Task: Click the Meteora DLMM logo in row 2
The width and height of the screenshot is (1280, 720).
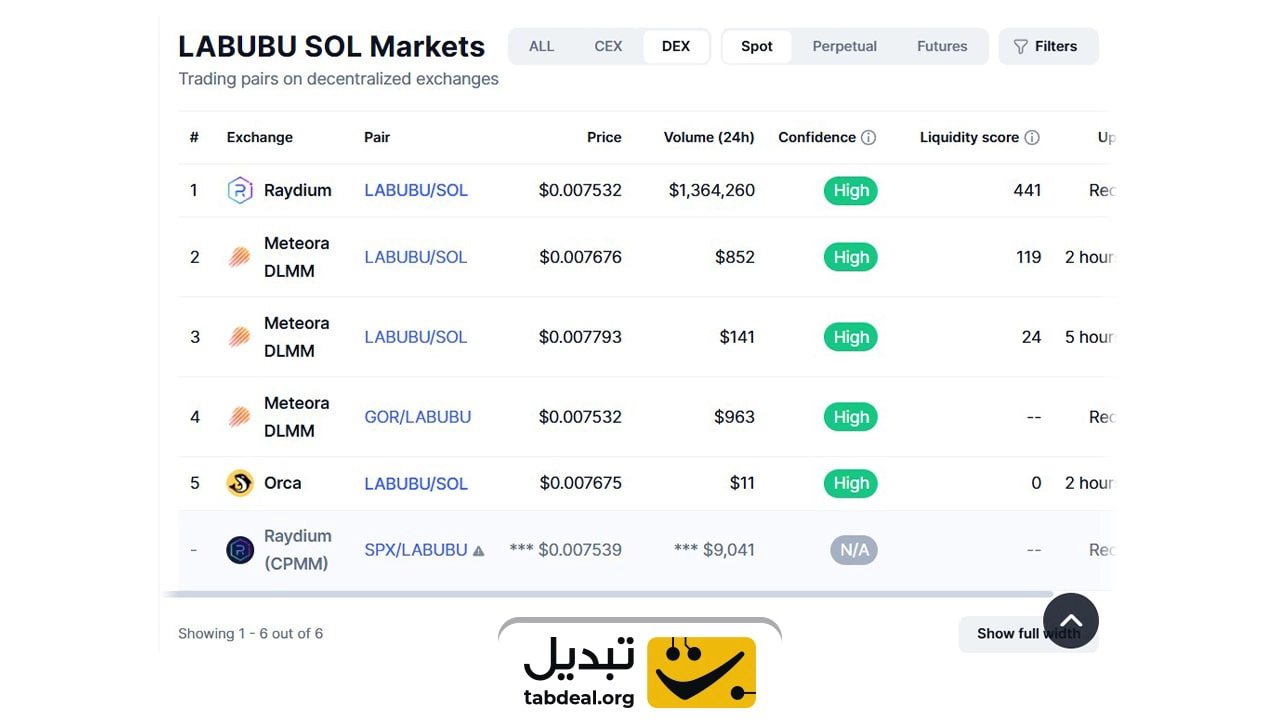Action: 240,257
